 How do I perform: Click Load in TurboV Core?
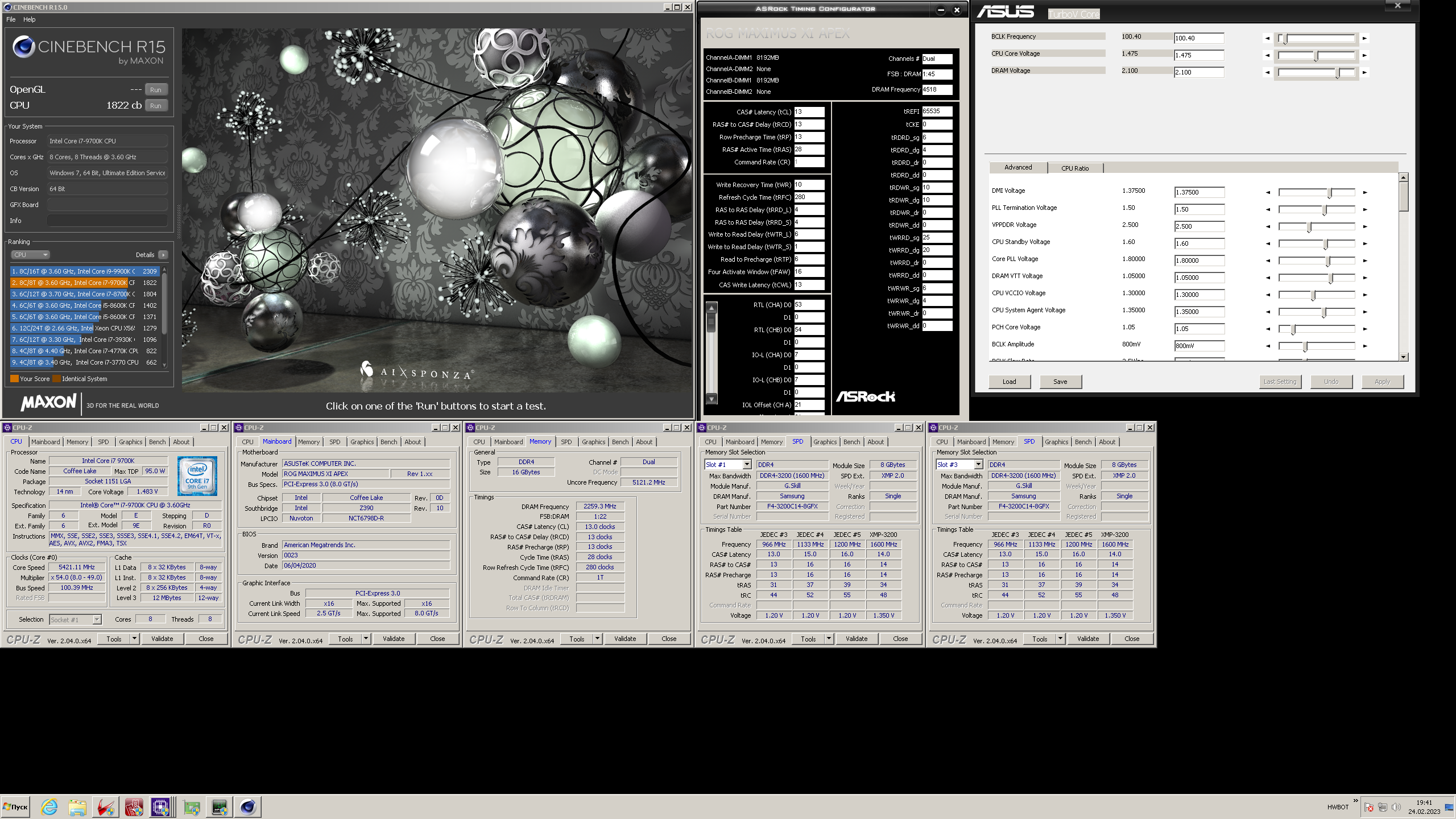coord(1010,382)
